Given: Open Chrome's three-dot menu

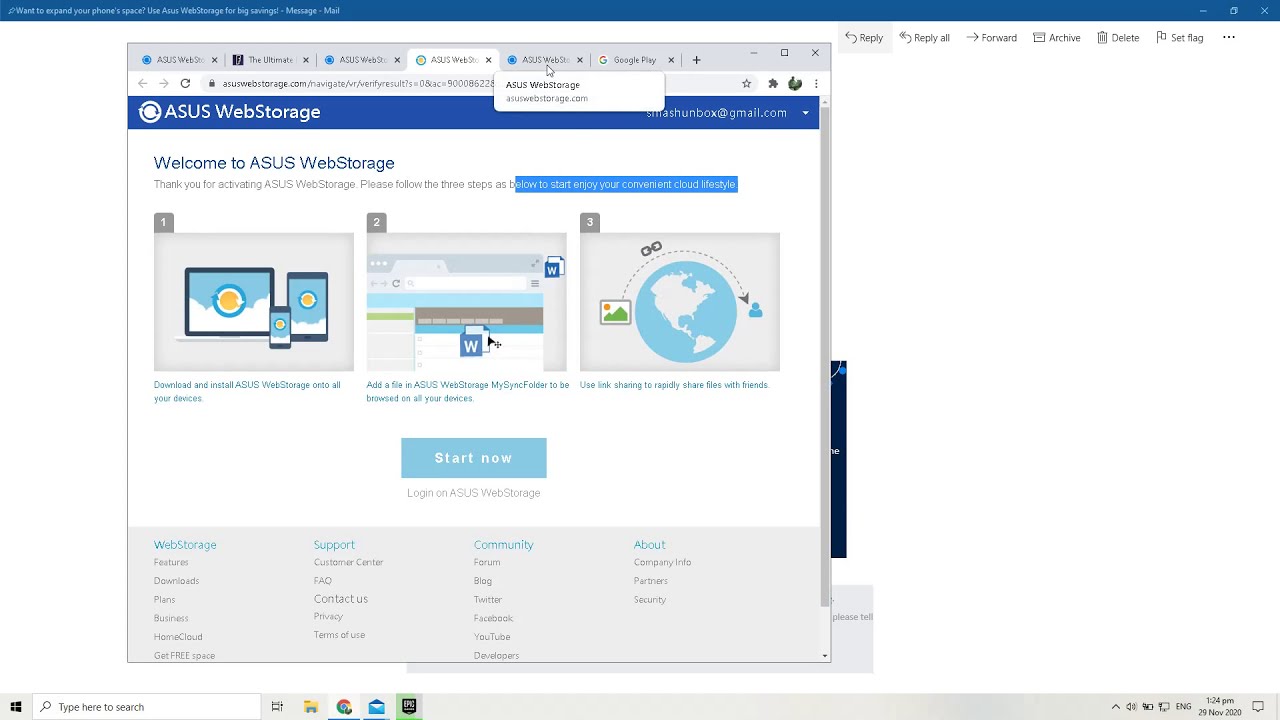Looking at the screenshot, I should tap(816, 84).
